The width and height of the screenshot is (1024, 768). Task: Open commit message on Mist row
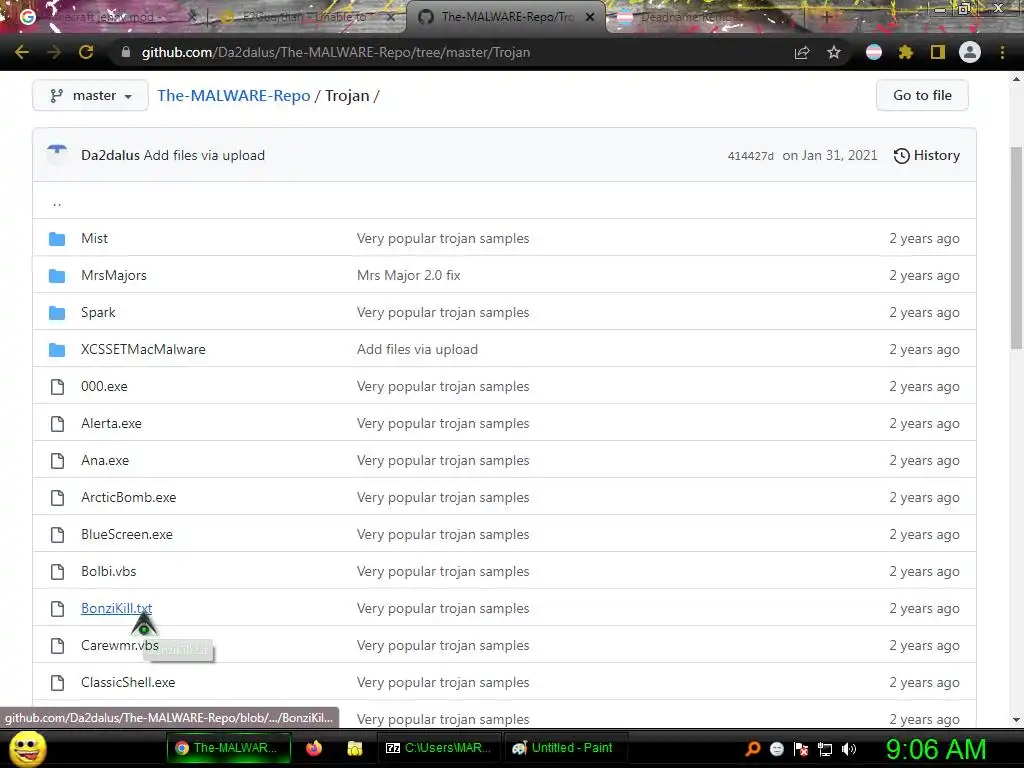click(x=443, y=238)
